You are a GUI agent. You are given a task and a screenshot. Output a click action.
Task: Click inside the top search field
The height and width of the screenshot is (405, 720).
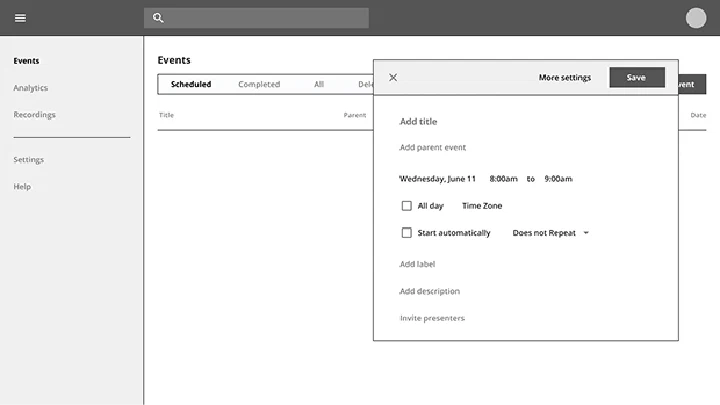click(256, 18)
